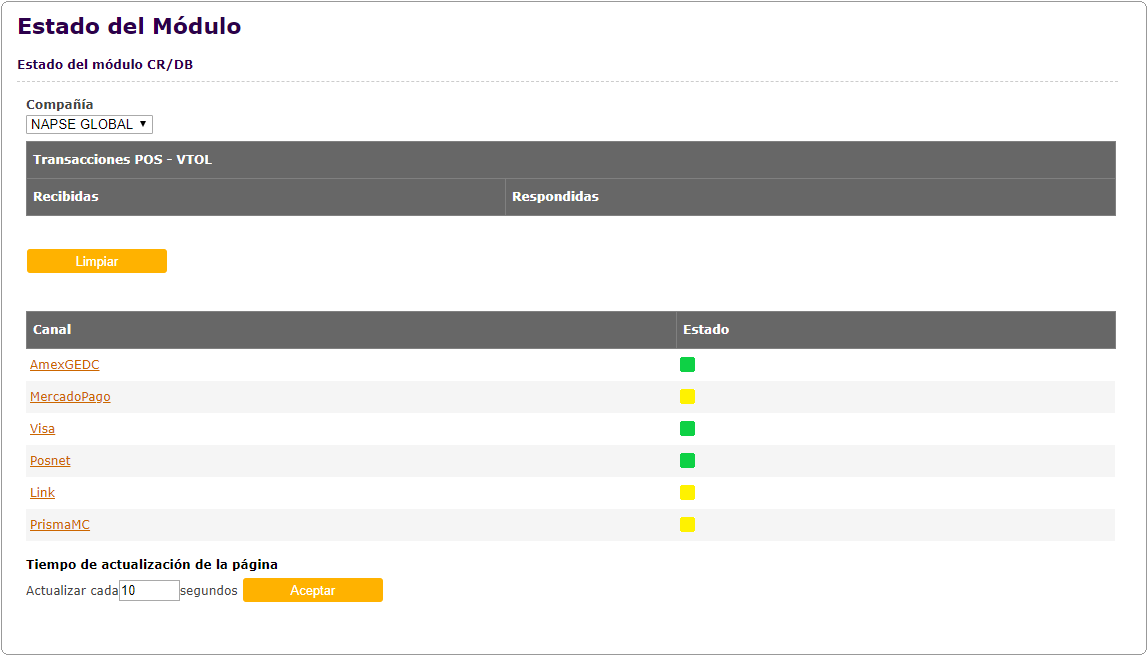The height and width of the screenshot is (656, 1147).
Task: Open the Compañía dropdown showing NAPSE GLOBAL
Action: 89,124
